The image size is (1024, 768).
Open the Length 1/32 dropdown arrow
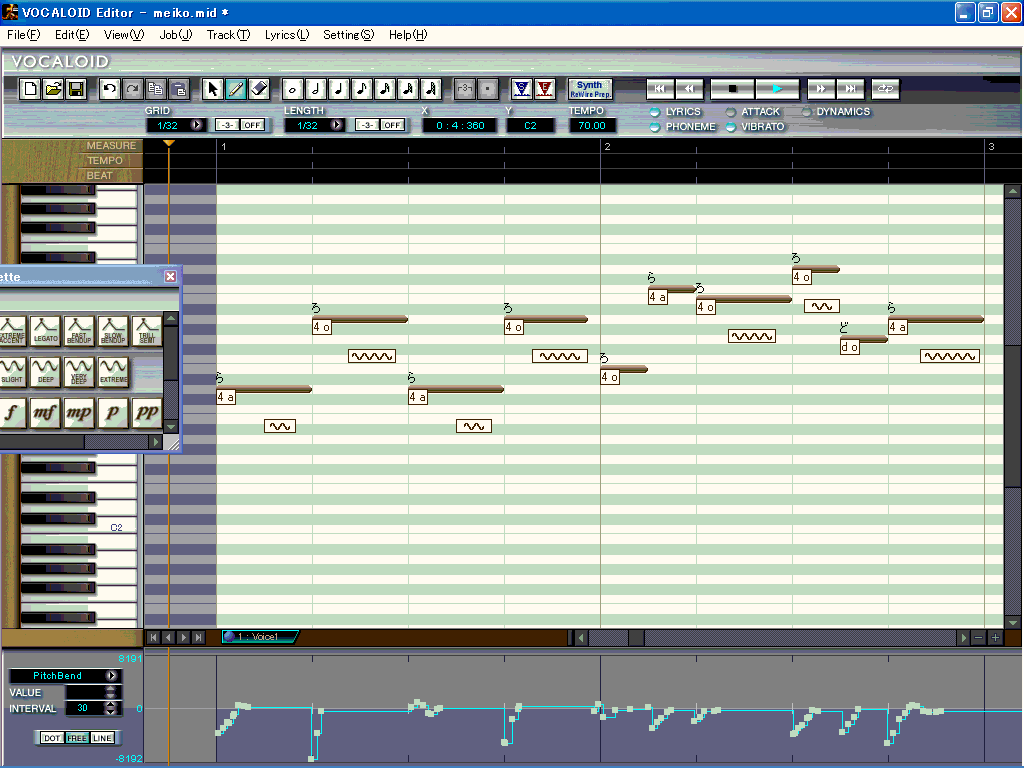pyautogui.click(x=336, y=125)
